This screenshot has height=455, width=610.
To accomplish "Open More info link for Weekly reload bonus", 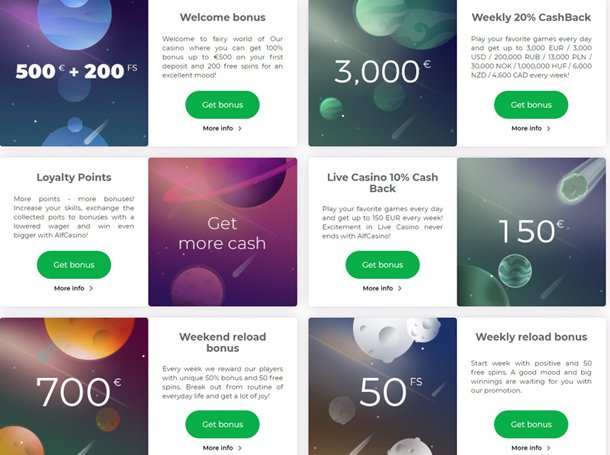I will coord(531,448).
